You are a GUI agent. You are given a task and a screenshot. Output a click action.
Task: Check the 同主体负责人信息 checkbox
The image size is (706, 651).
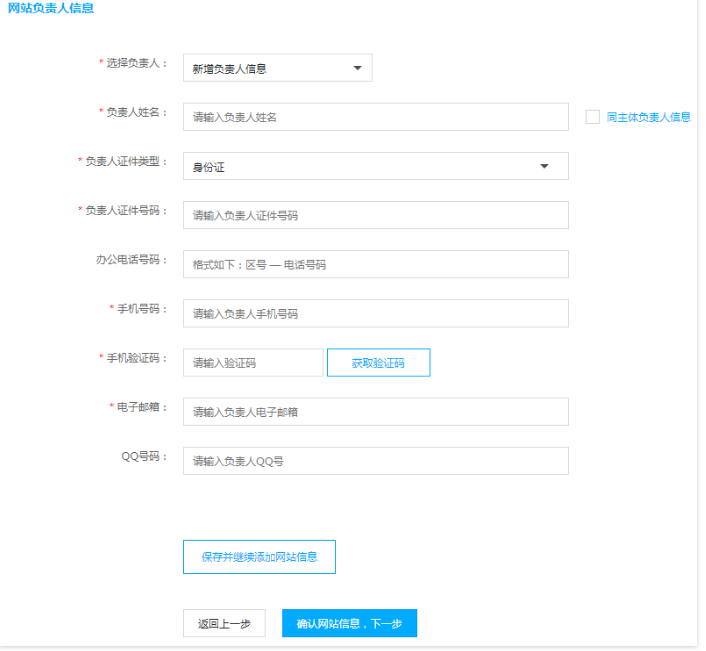592,117
